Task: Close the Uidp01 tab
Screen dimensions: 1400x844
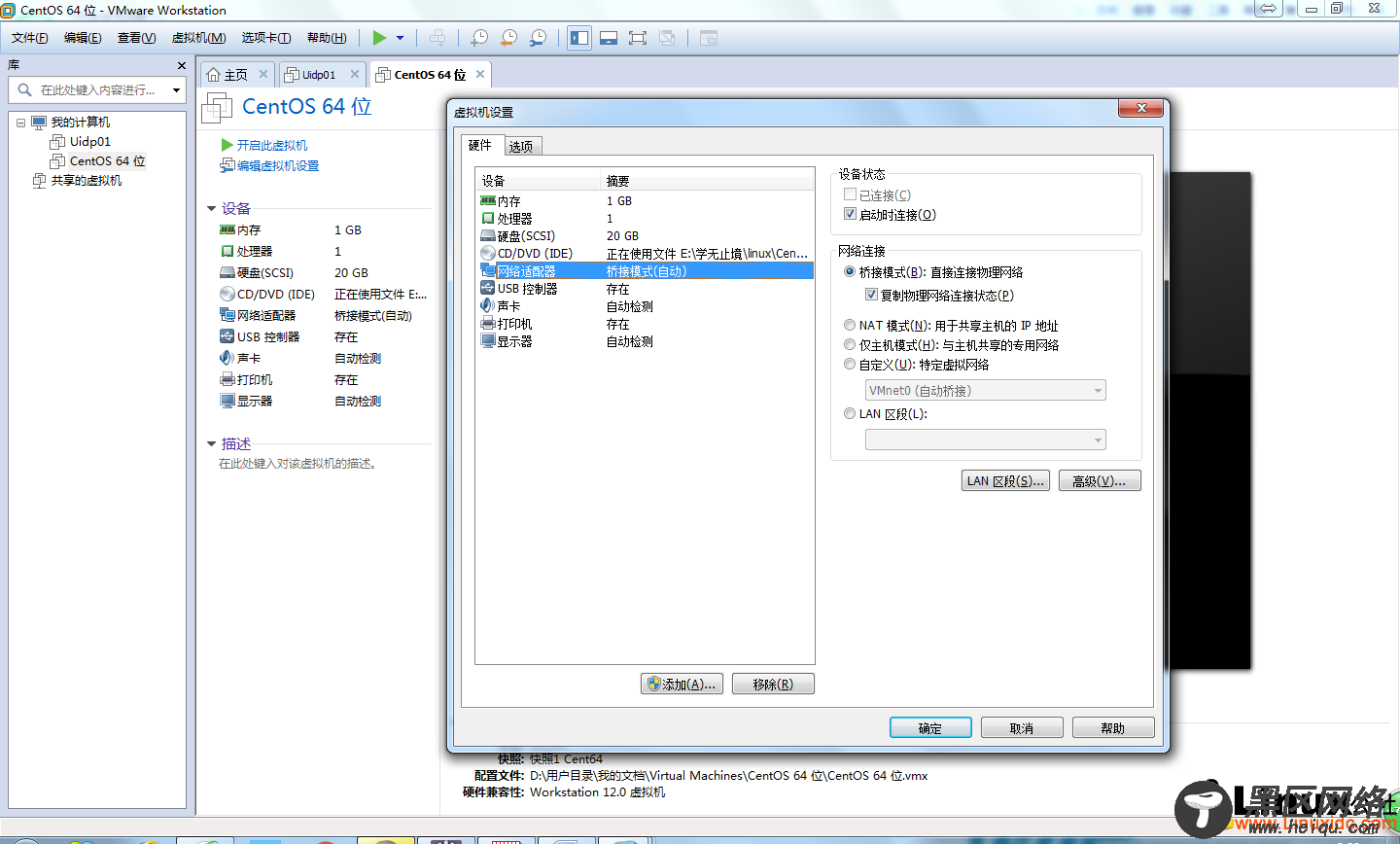Action: (x=355, y=74)
